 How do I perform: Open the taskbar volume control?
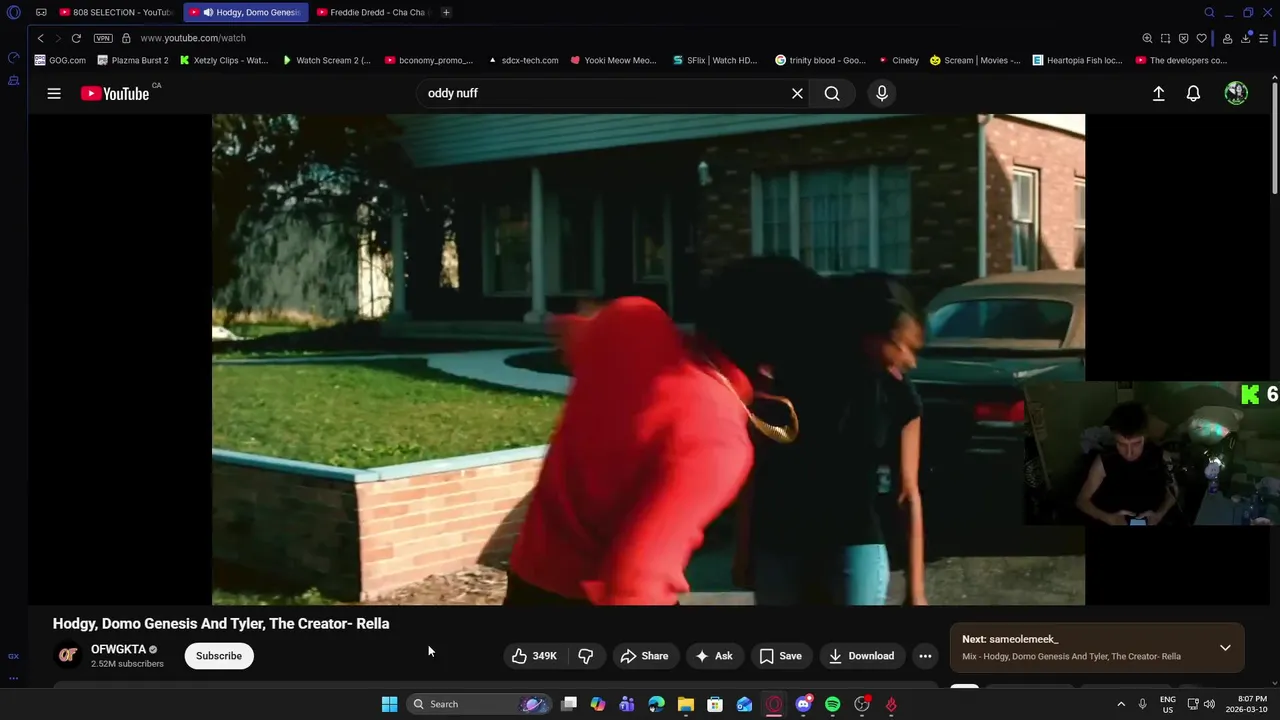click(x=1209, y=704)
